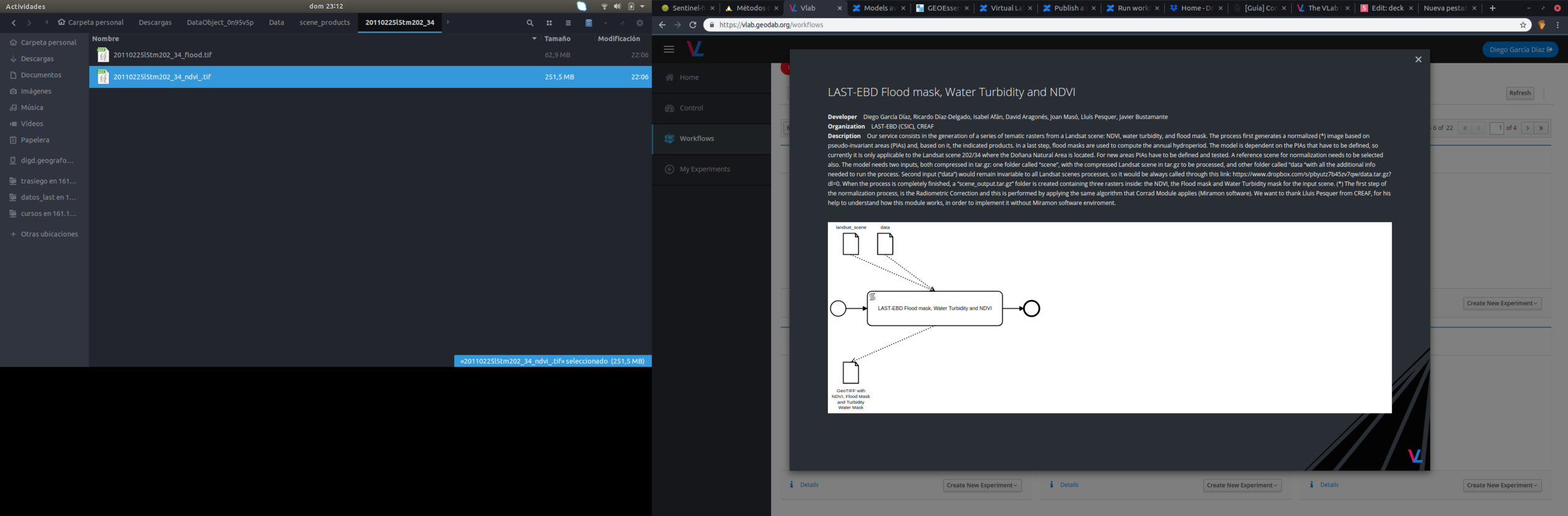Expand path bar left arrow in file manager
The image size is (1568, 516).
tap(46, 23)
